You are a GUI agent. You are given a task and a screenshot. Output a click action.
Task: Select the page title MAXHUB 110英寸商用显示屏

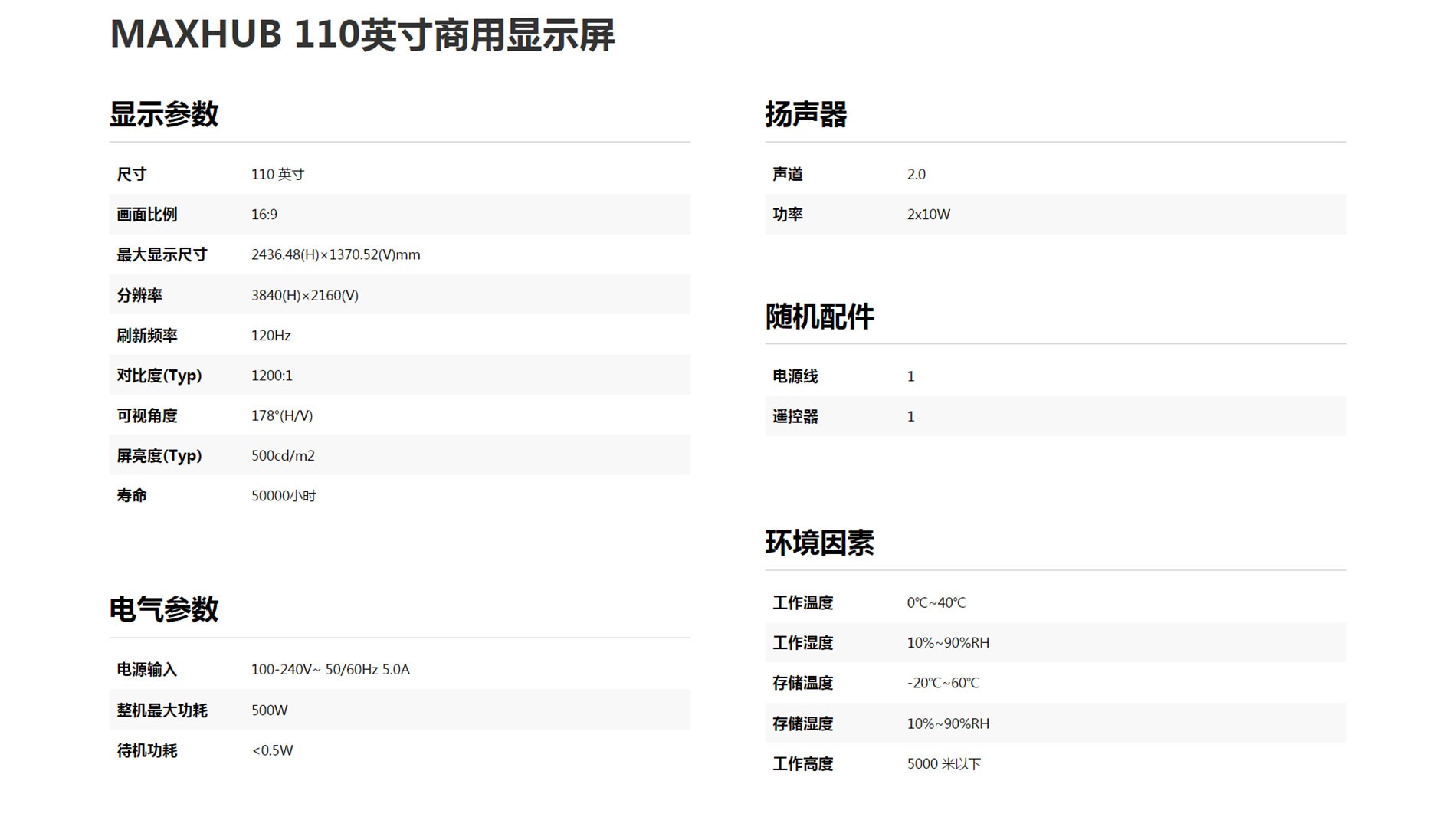click(x=362, y=35)
